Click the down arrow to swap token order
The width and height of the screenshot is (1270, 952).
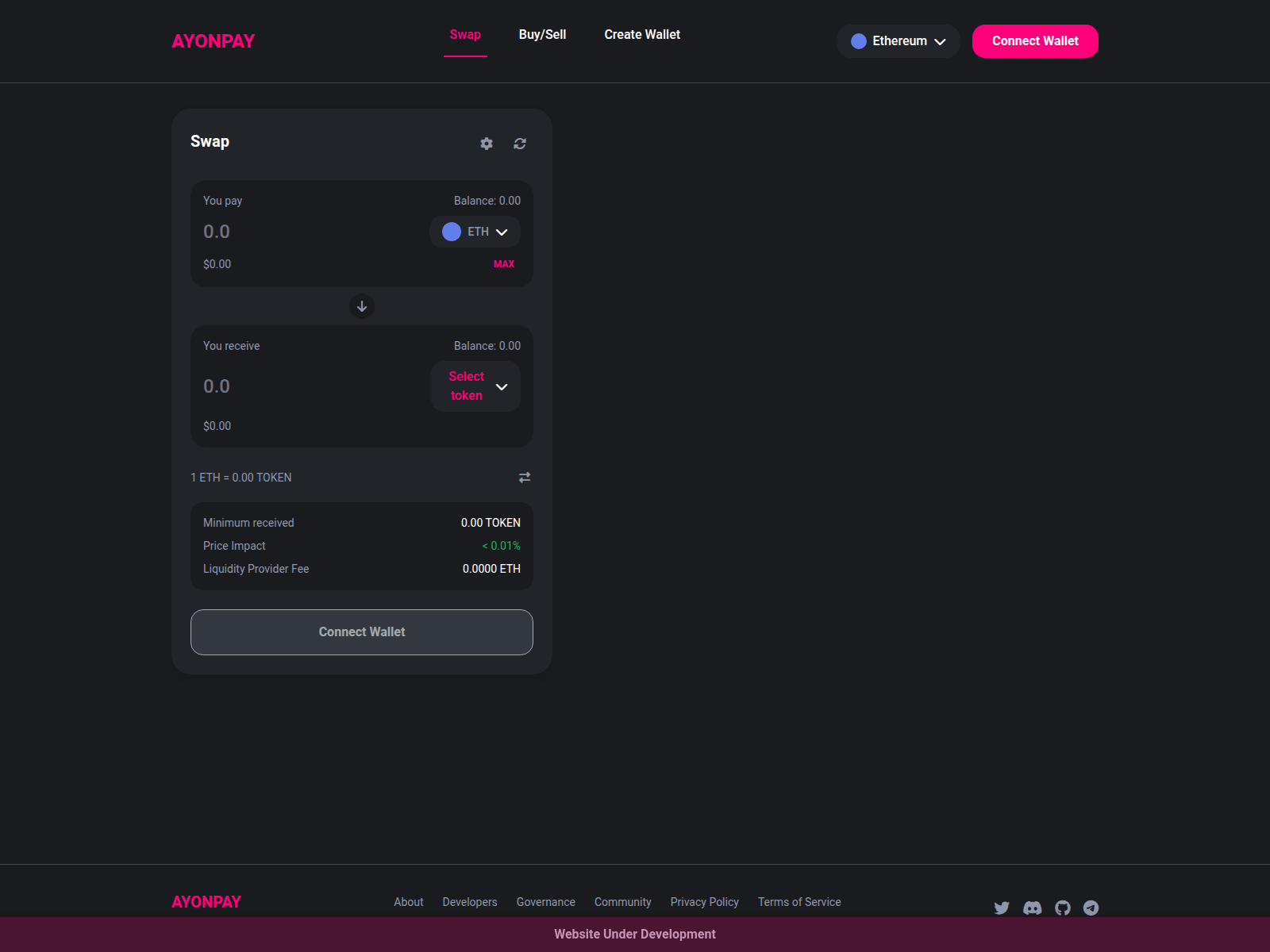point(361,307)
